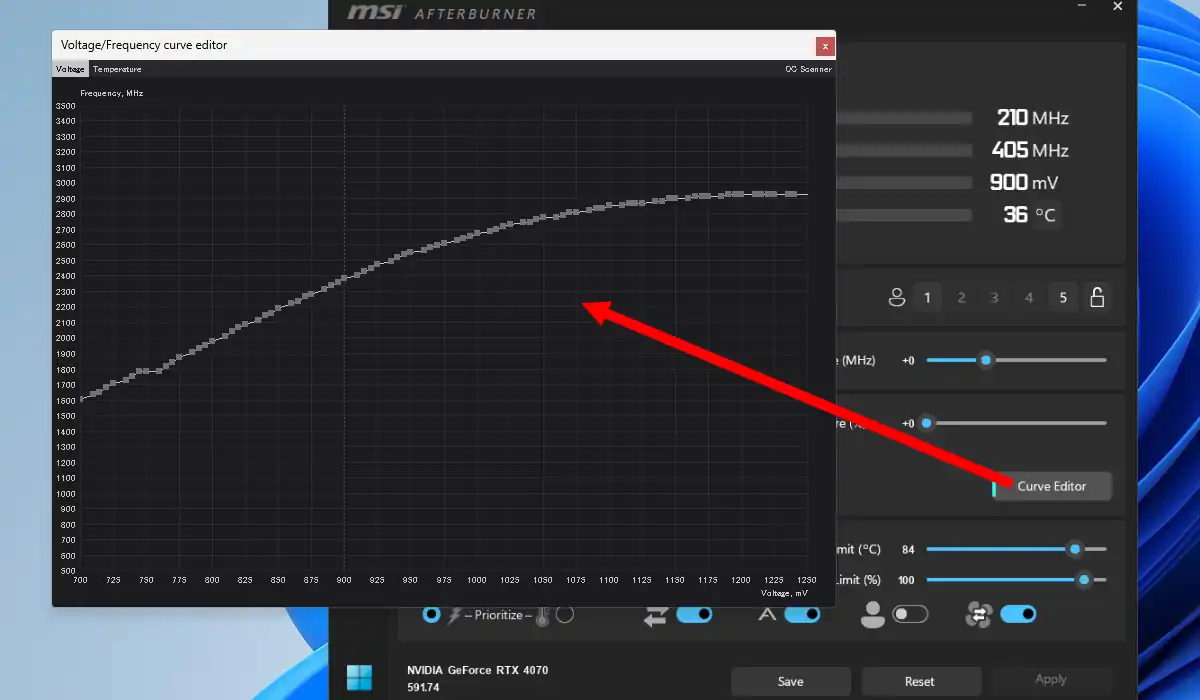
Task: Turn on the user profile toggle switch
Action: [910, 614]
